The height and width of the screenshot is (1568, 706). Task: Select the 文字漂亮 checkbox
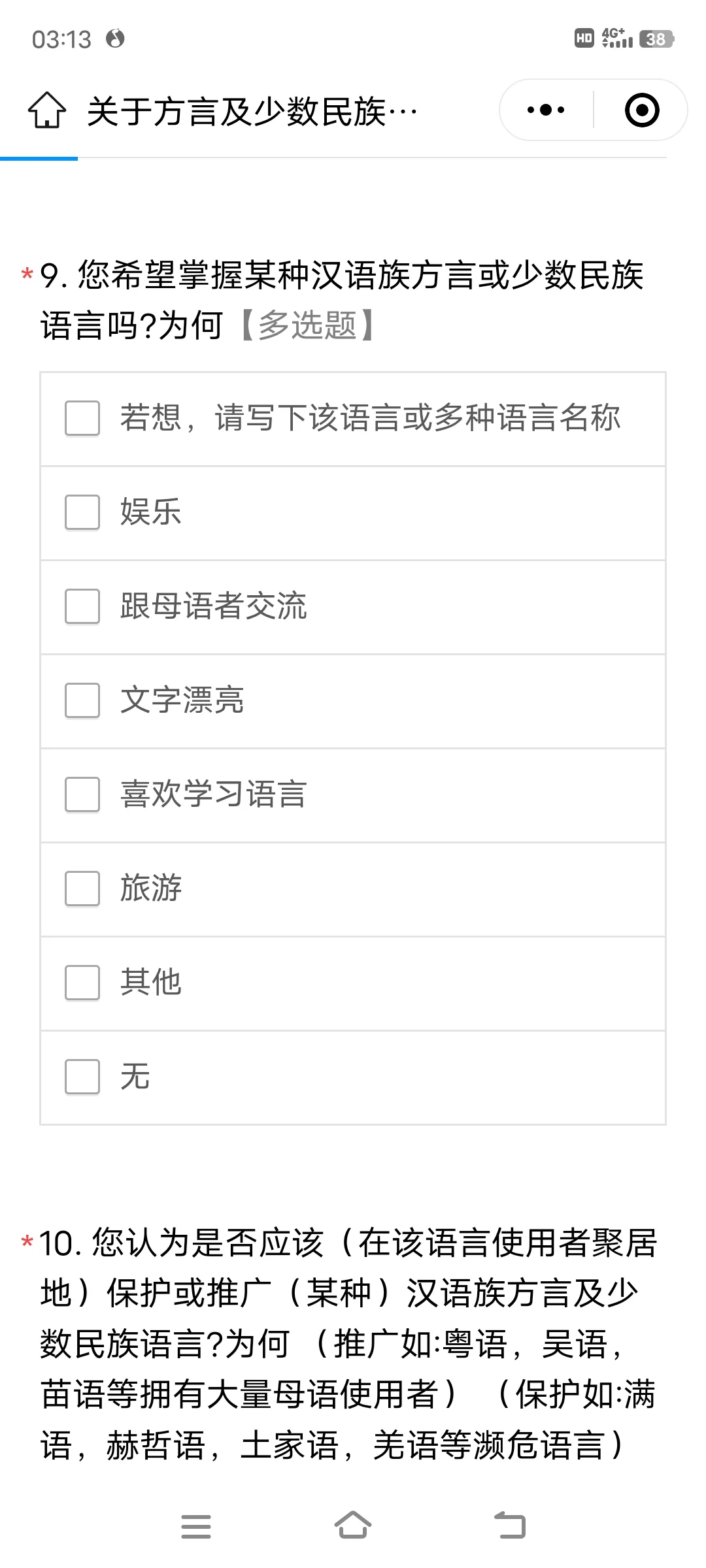[82, 700]
